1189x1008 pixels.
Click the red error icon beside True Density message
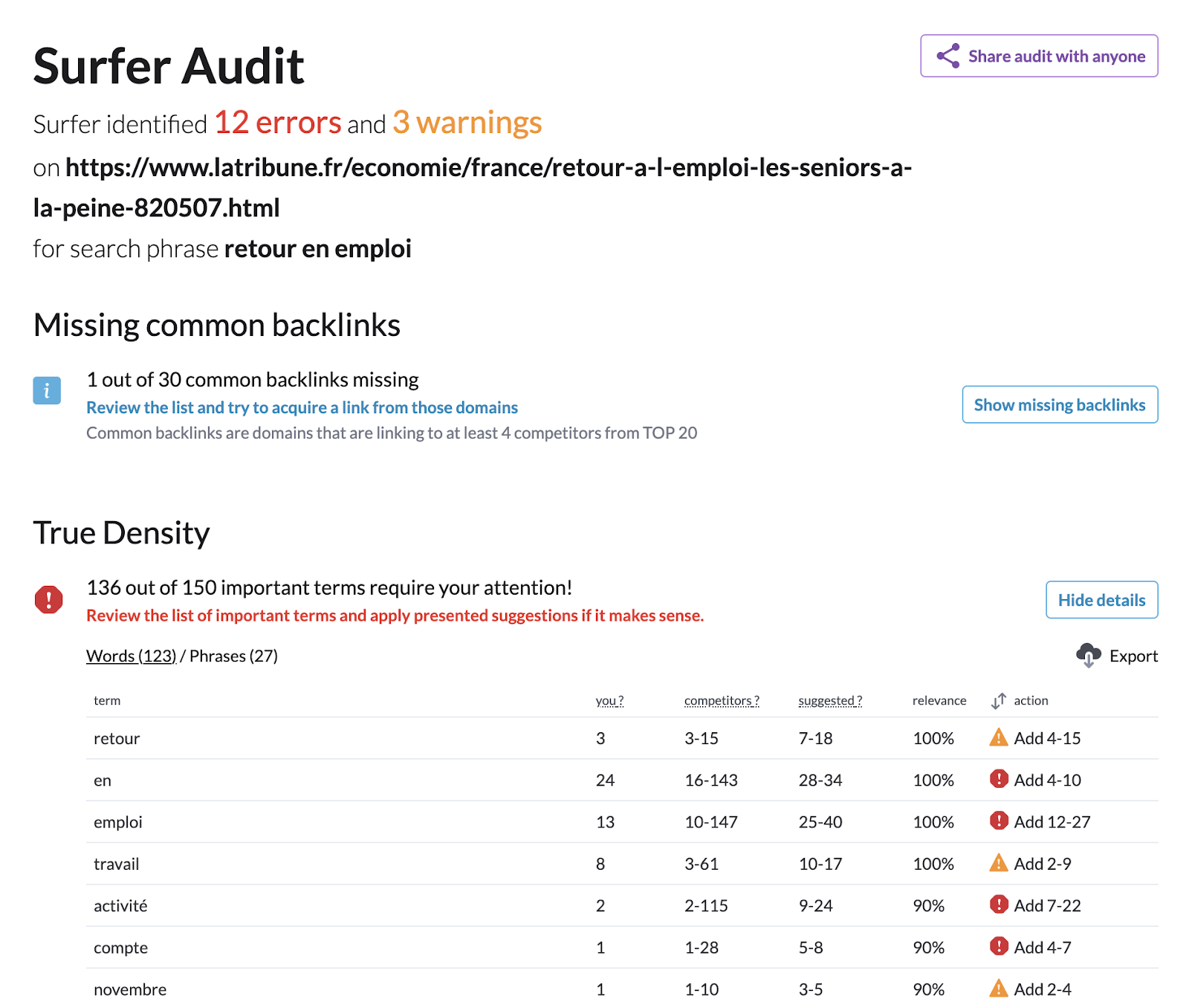(49, 599)
